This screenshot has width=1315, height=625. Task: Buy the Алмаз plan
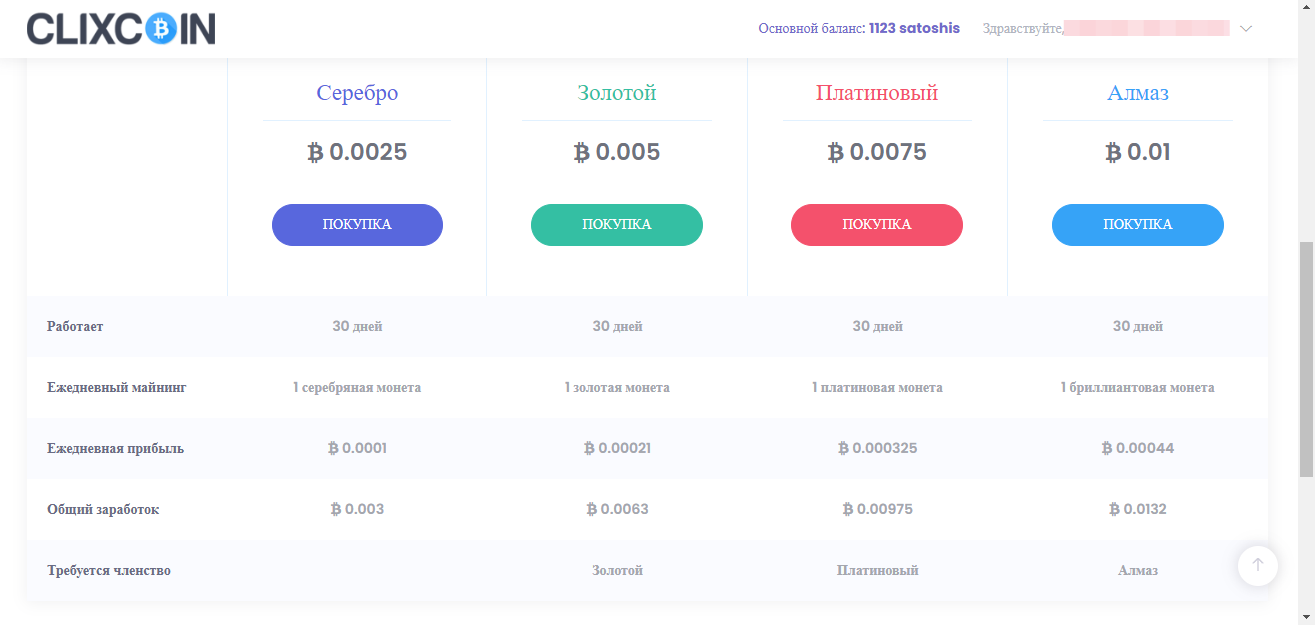click(x=1138, y=225)
